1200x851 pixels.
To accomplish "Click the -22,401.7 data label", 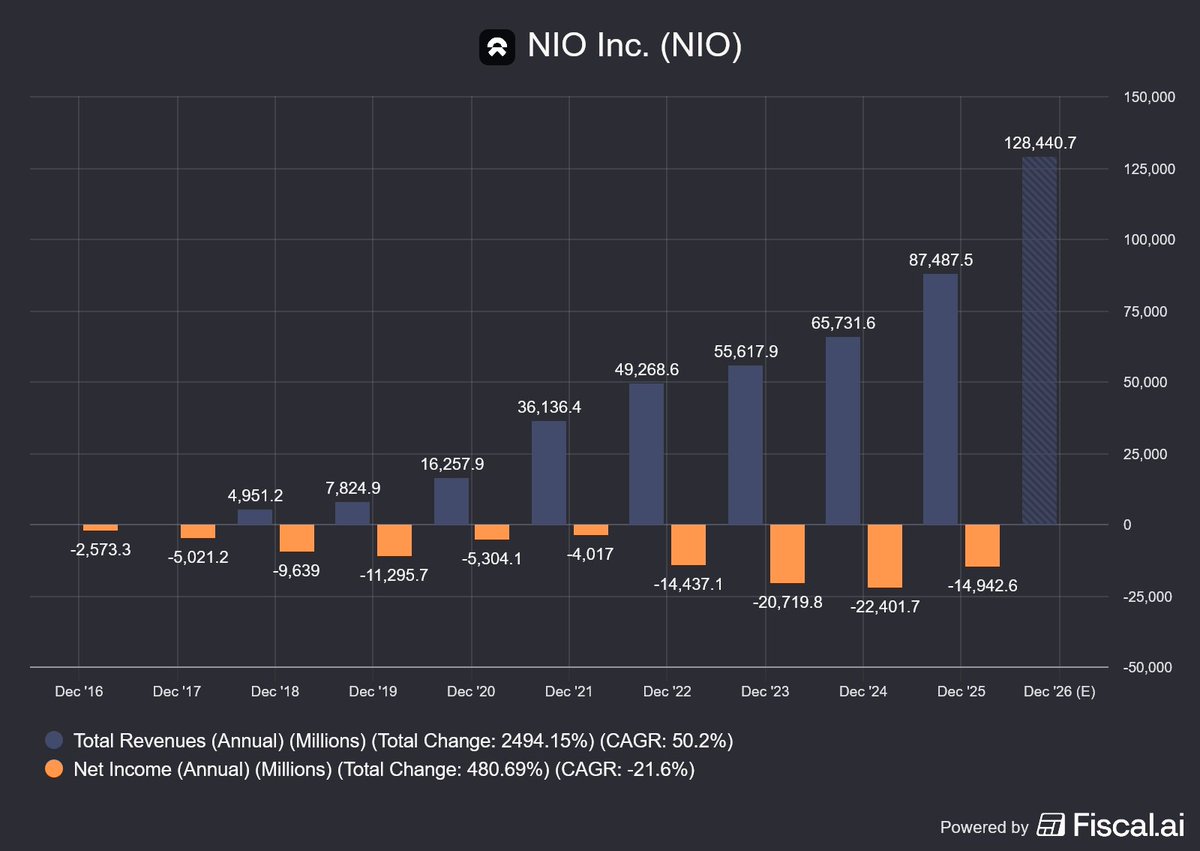I will pos(885,606).
